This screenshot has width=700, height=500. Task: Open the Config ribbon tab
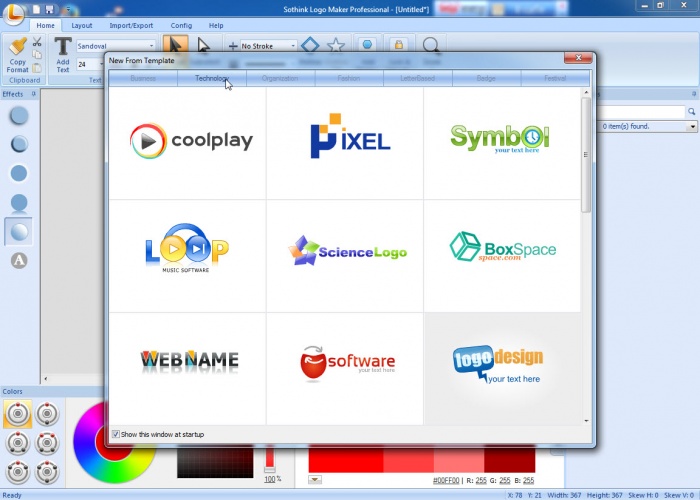[181, 25]
